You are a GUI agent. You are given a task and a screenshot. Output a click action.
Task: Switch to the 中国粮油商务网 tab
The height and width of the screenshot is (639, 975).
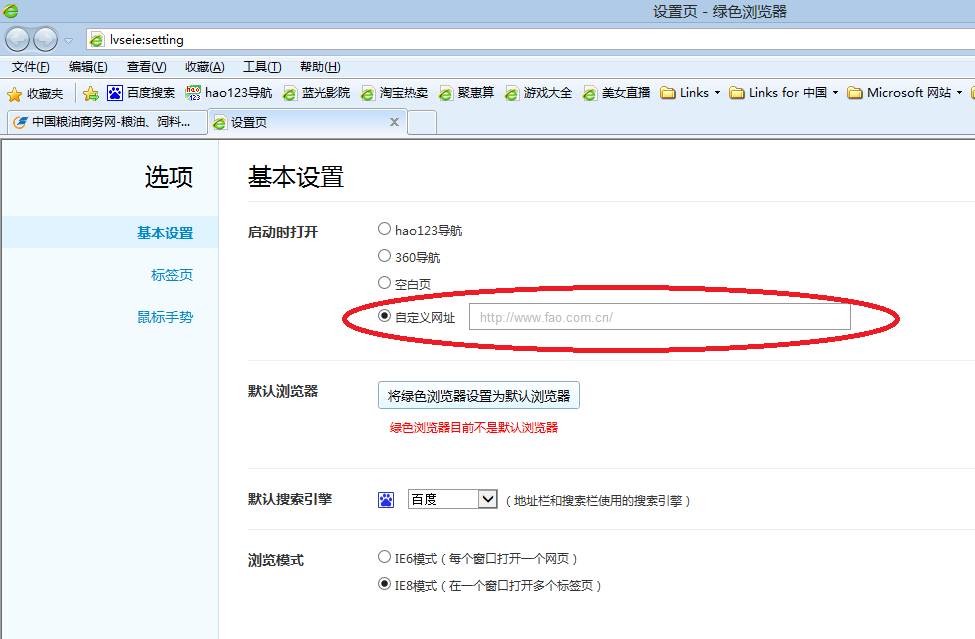107,122
